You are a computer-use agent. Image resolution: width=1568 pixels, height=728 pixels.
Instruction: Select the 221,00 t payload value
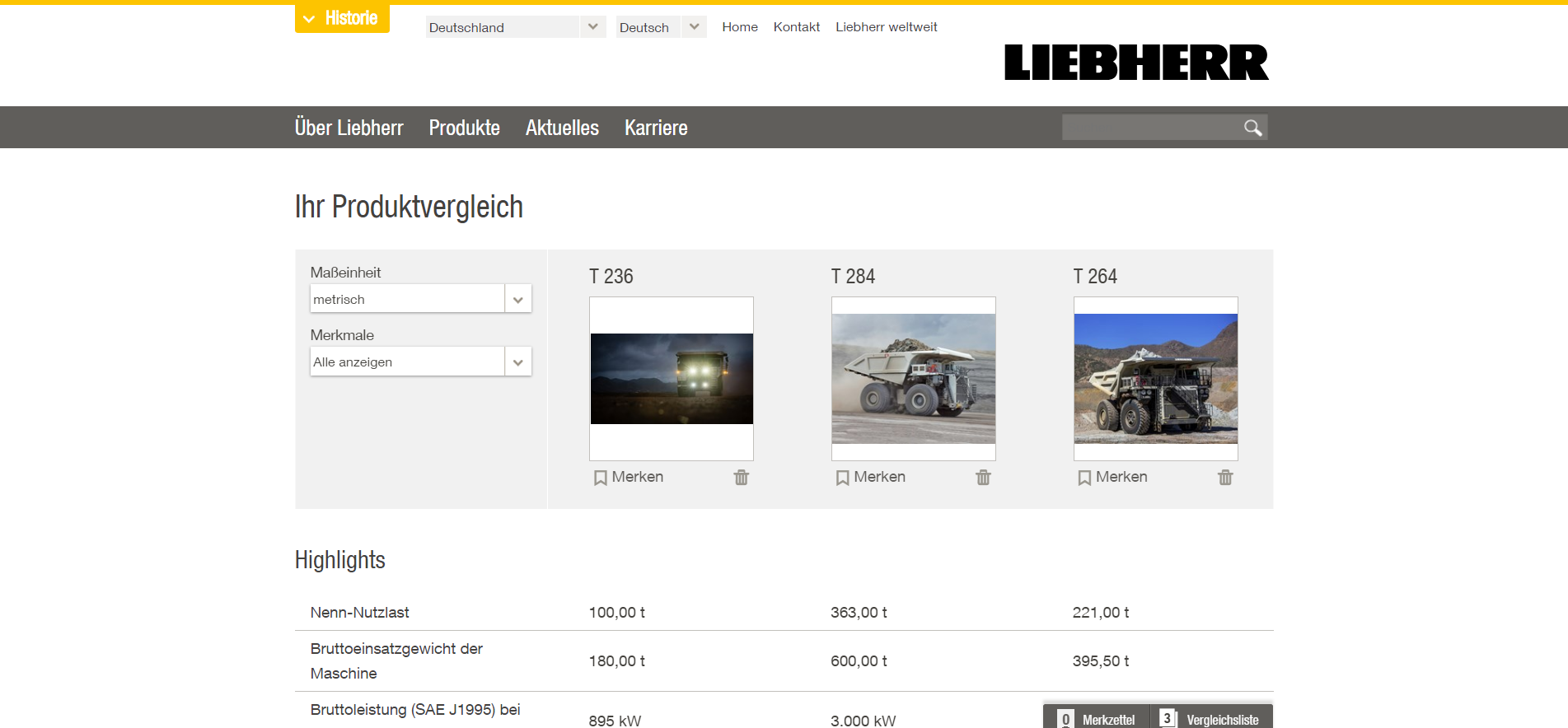pyautogui.click(x=1101, y=613)
